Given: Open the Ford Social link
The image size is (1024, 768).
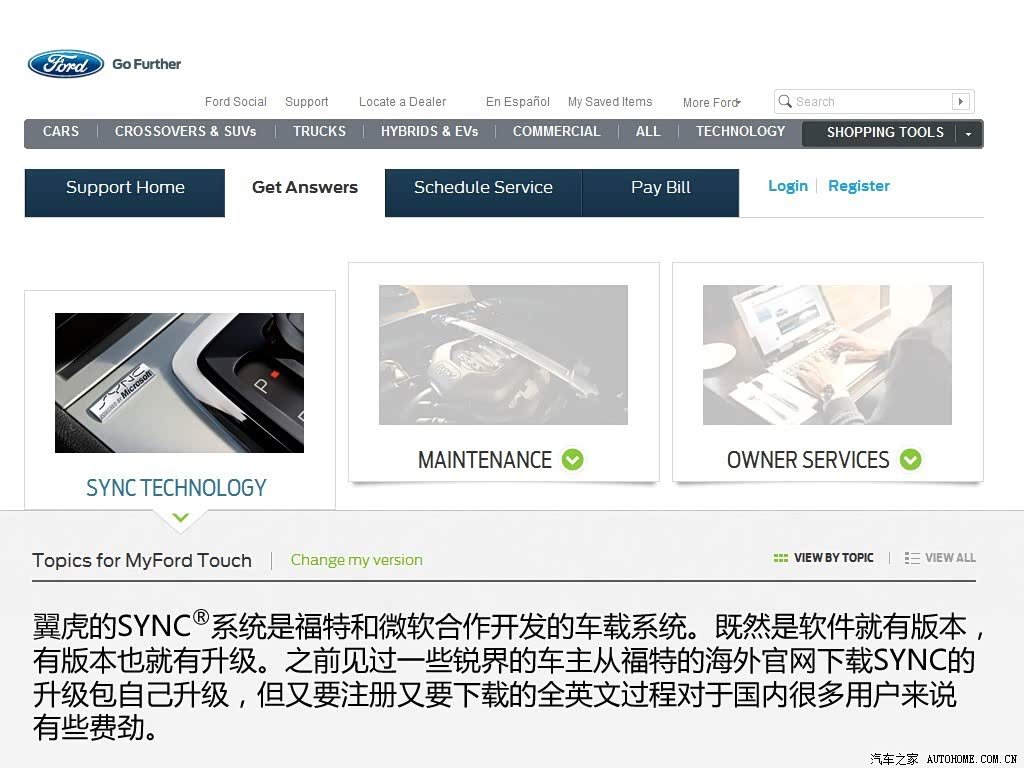Looking at the screenshot, I should 236,102.
